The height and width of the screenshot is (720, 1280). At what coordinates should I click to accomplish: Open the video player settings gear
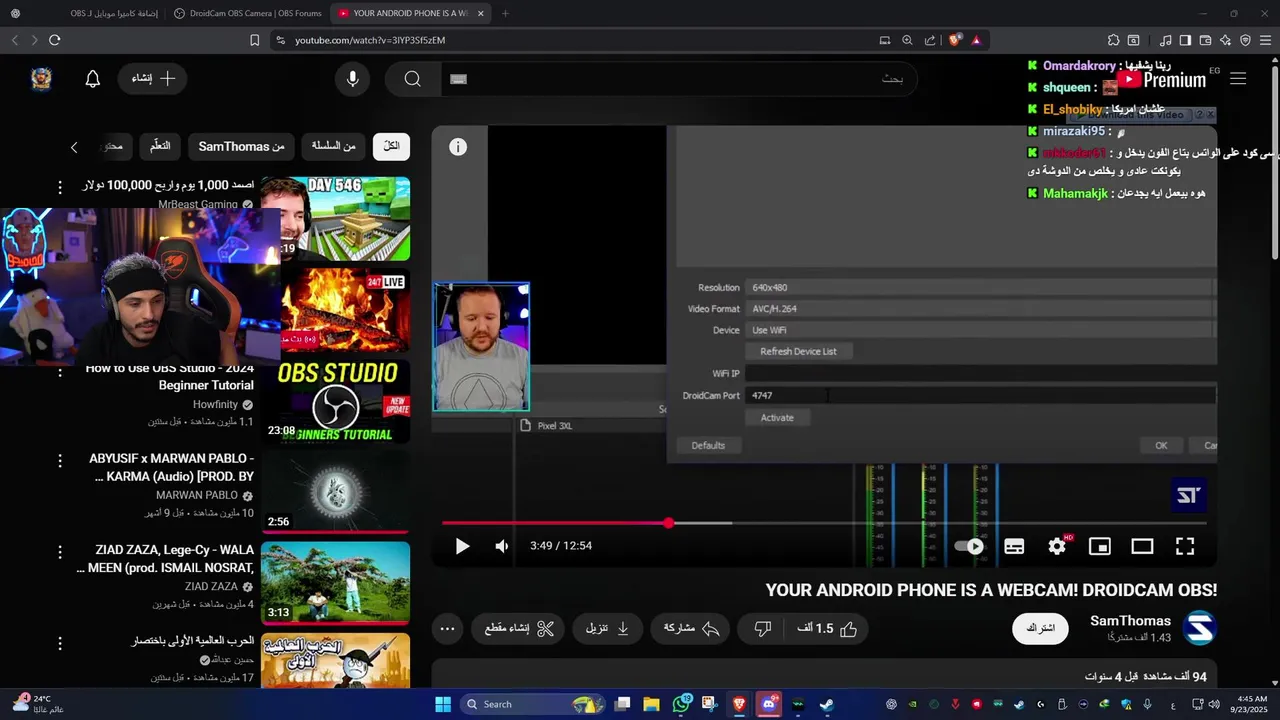(x=1057, y=546)
